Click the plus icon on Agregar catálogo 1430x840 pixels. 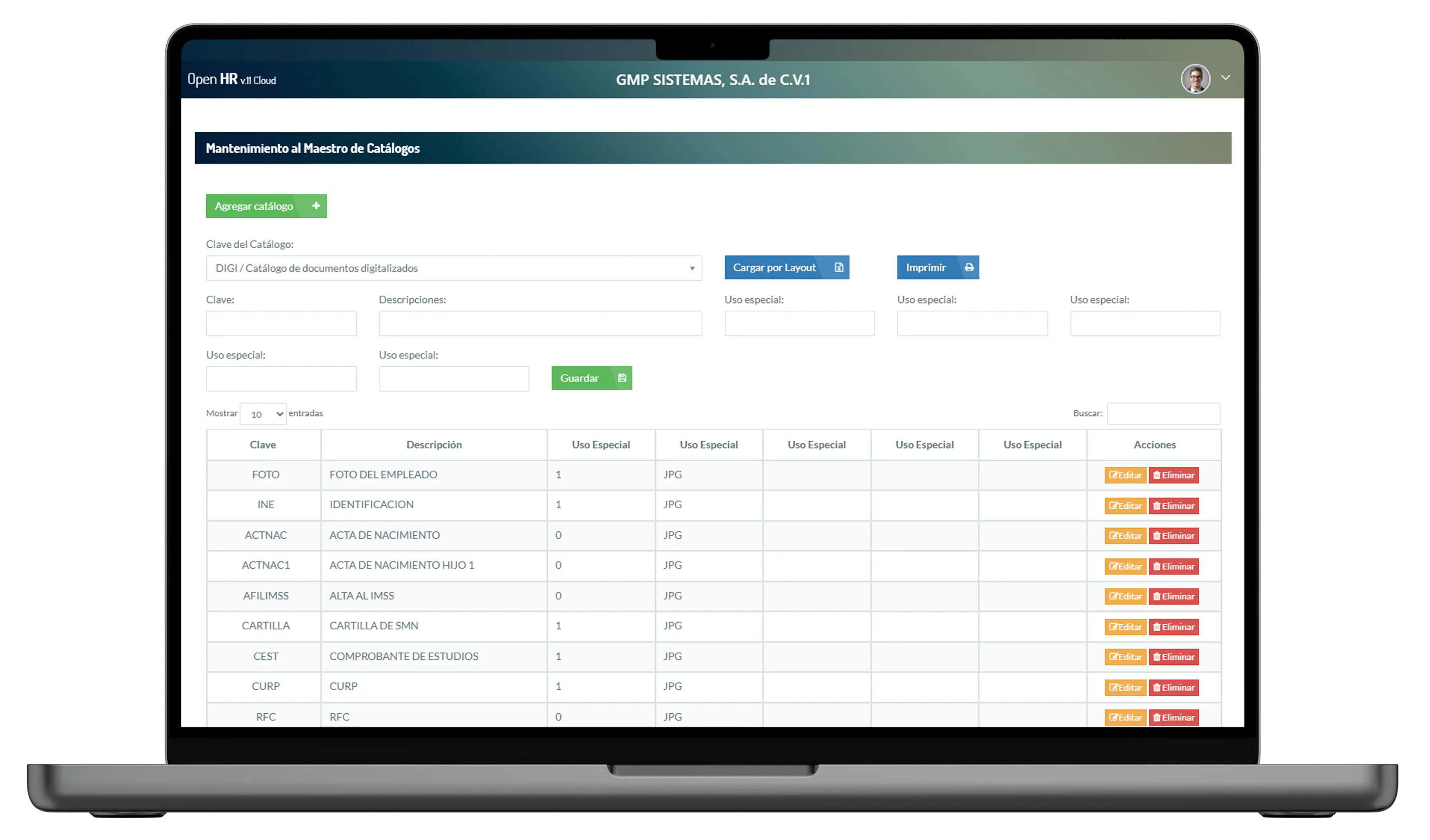coord(316,206)
